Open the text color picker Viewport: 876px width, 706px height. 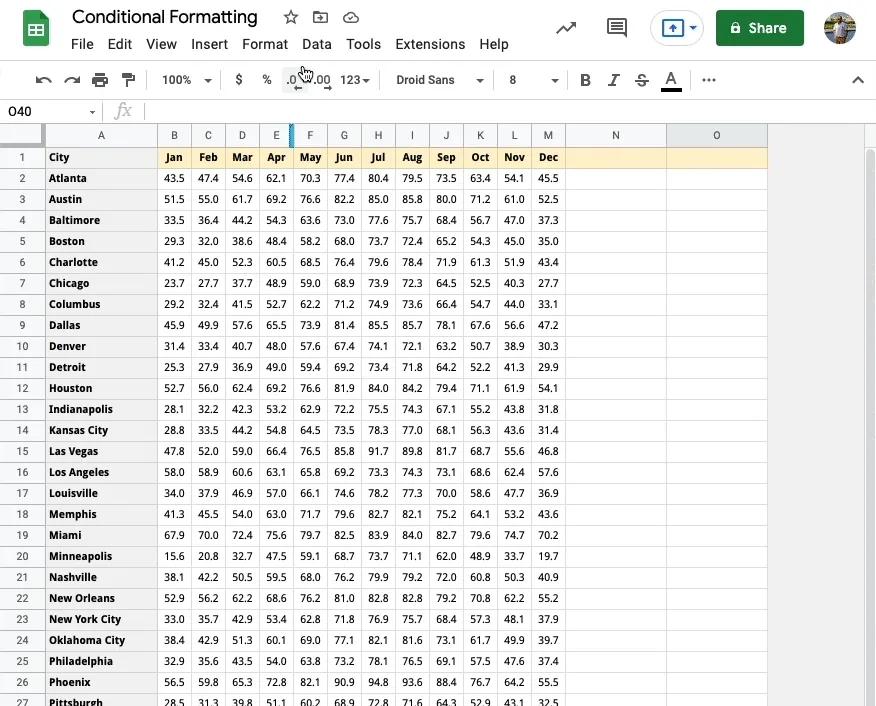671,80
